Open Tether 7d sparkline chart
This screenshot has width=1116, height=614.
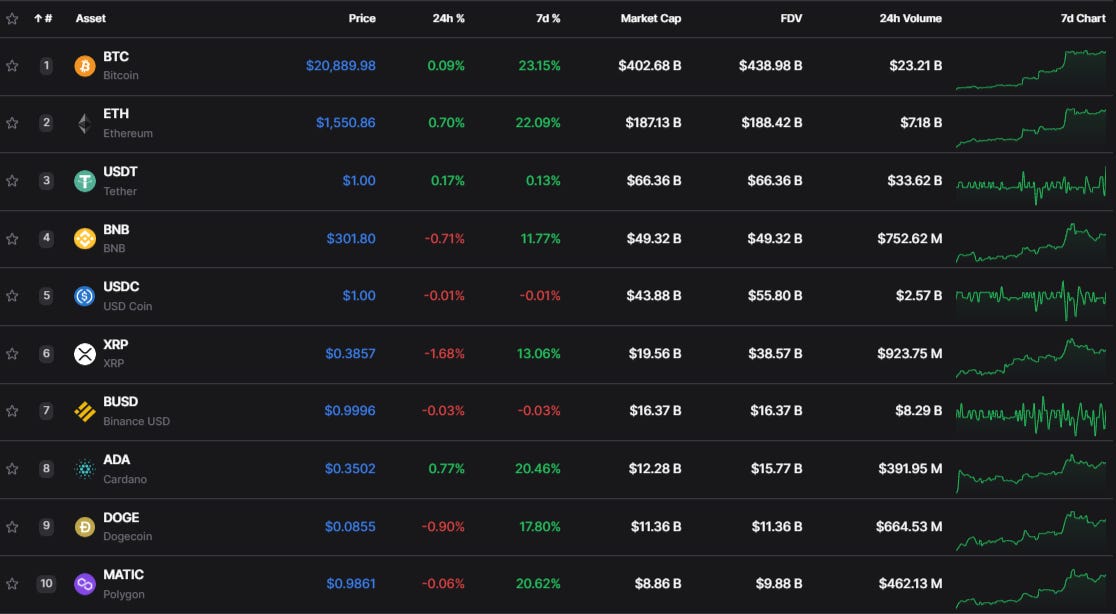point(1031,185)
